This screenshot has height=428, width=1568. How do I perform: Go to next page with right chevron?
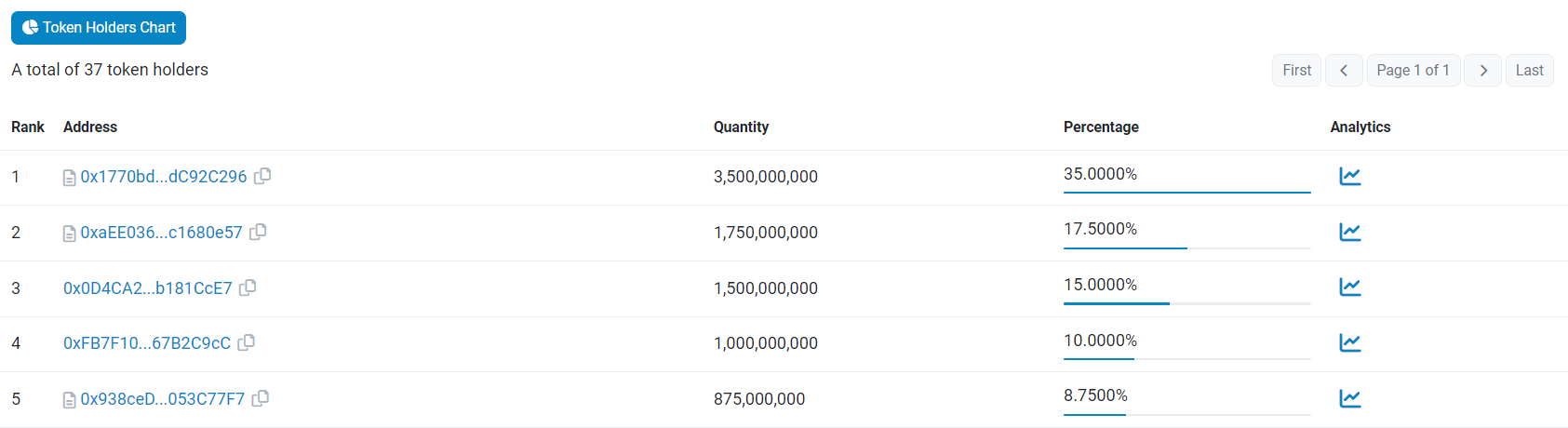point(1482,71)
